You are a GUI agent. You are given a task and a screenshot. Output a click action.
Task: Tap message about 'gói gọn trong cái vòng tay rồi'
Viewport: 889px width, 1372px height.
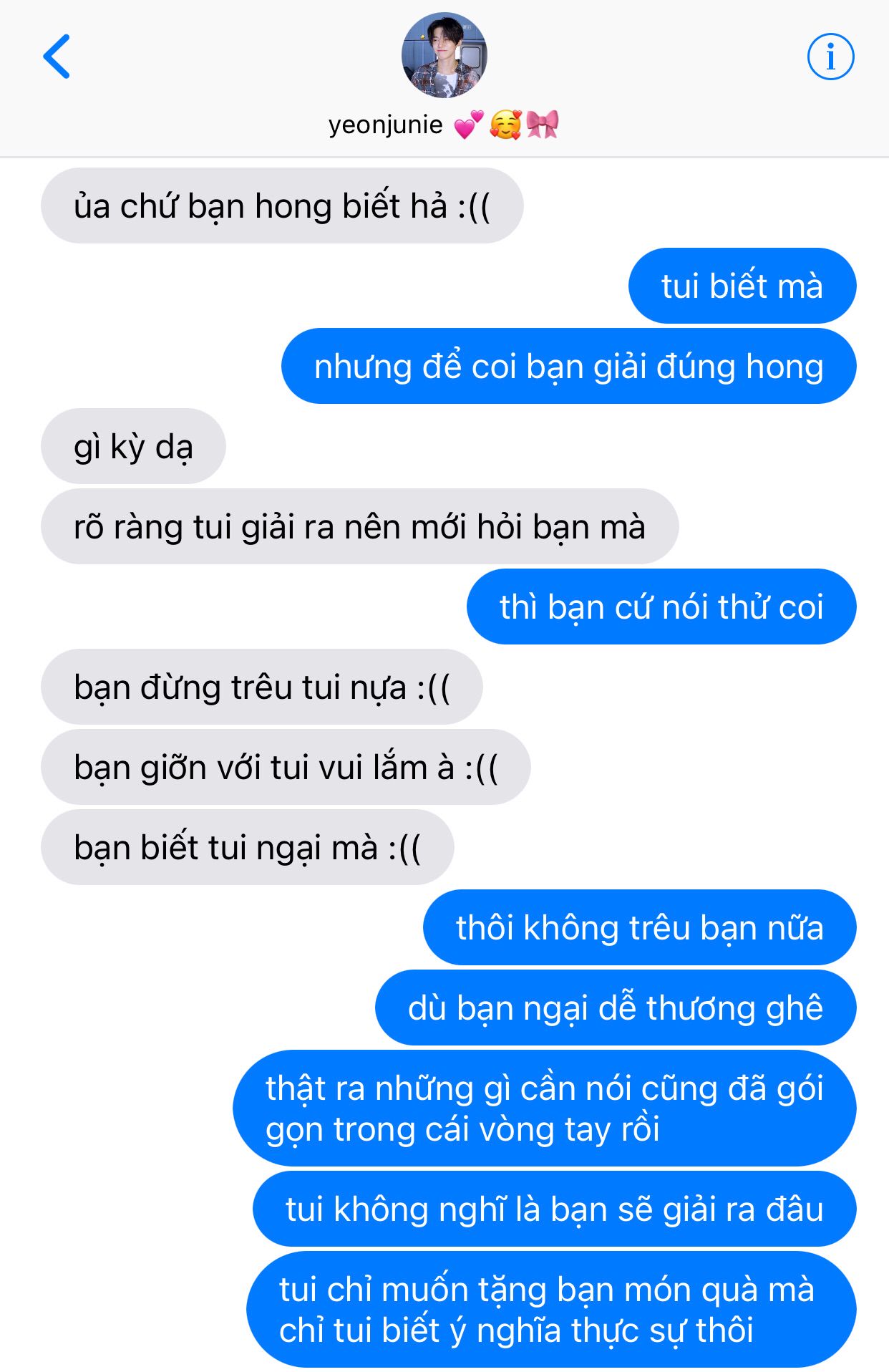pos(545,1108)
